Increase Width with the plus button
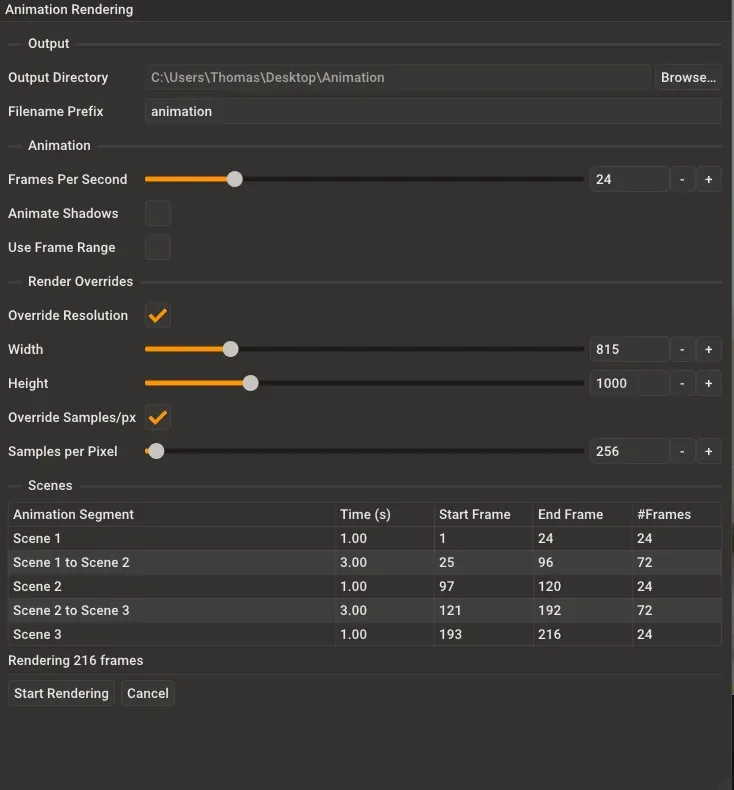734x790 pixels. click(x=708, y=349)
